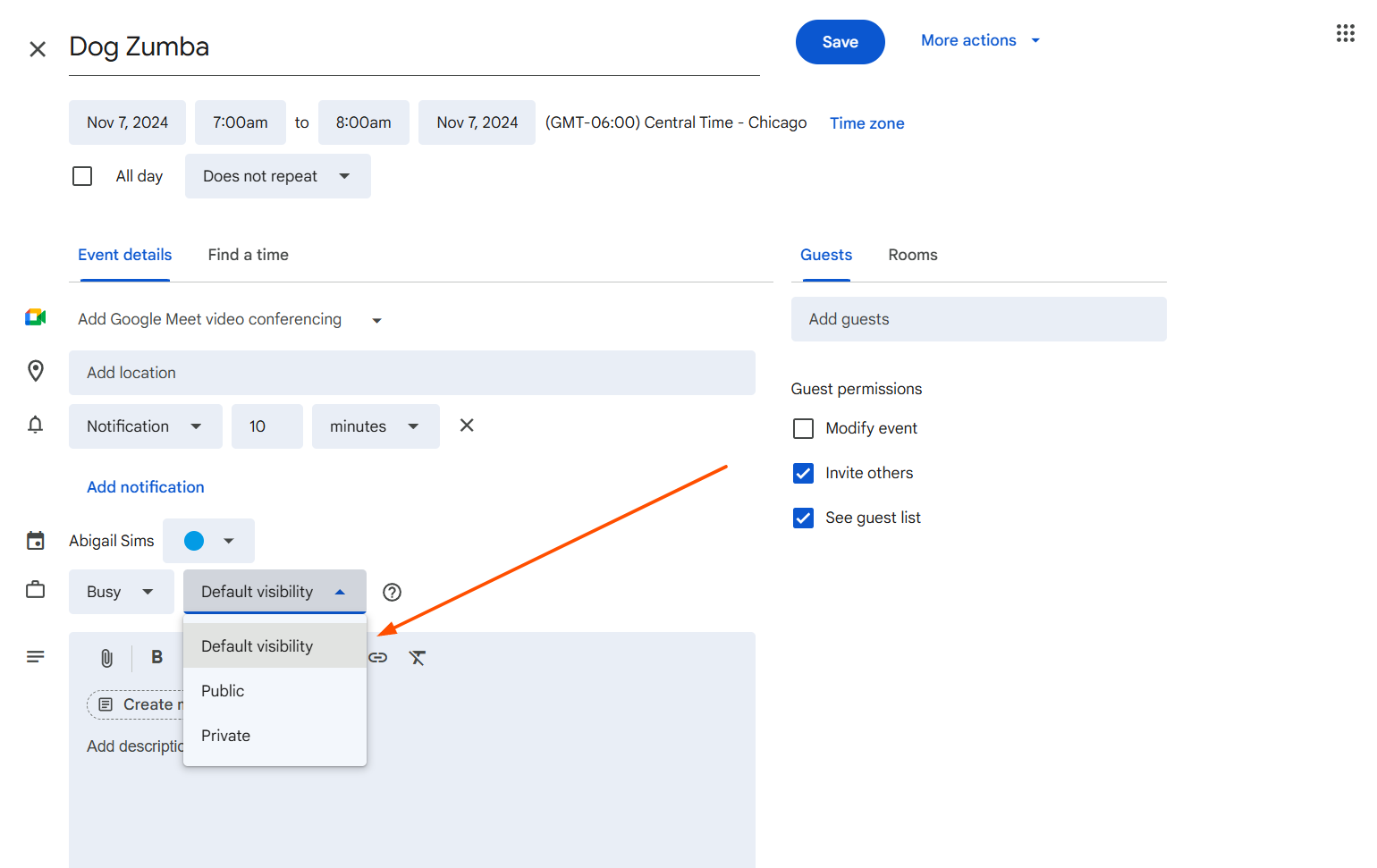
Task: Open minutes unit dropdown
Action: (x=376, y=426)
